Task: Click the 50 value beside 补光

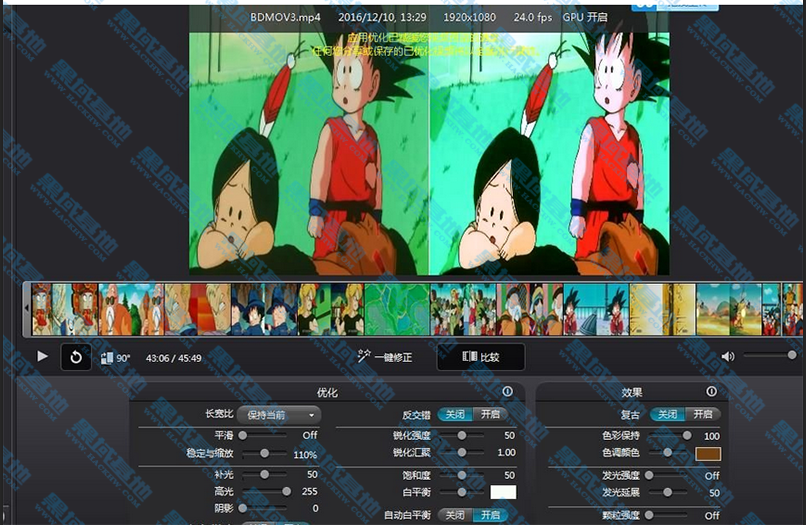Action: coord(312,474)
